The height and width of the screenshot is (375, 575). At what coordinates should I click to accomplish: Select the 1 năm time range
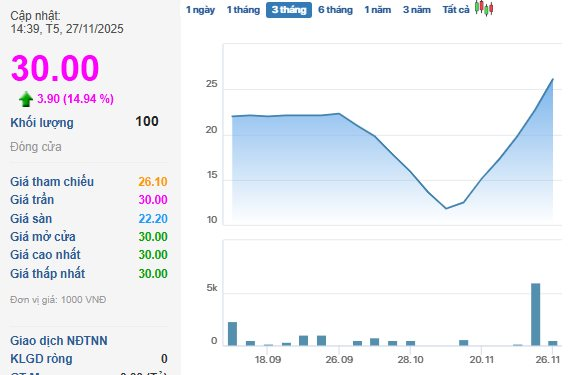point(377,10)
